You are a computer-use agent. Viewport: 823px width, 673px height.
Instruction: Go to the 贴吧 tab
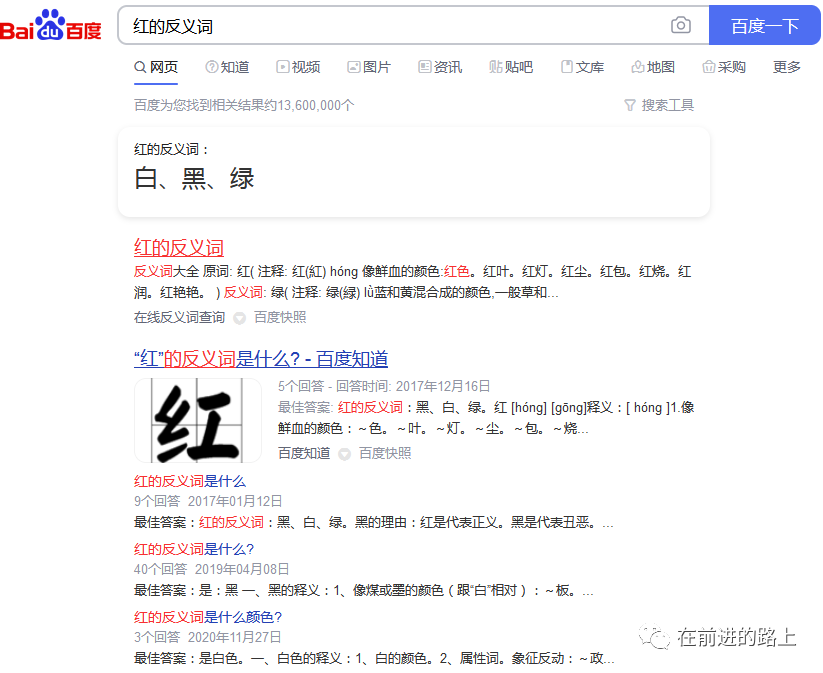point(511,67)
